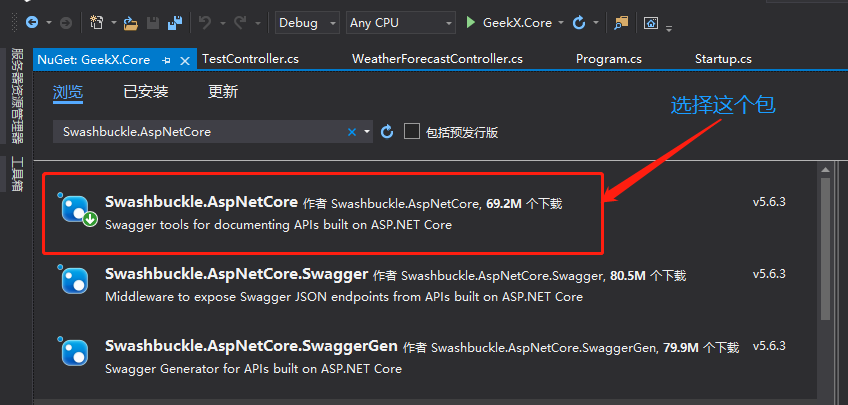The image size is (848, 405).
Task: Click 'Swagger tools for documenting APIs' description
Action: [x=278, y=224]
